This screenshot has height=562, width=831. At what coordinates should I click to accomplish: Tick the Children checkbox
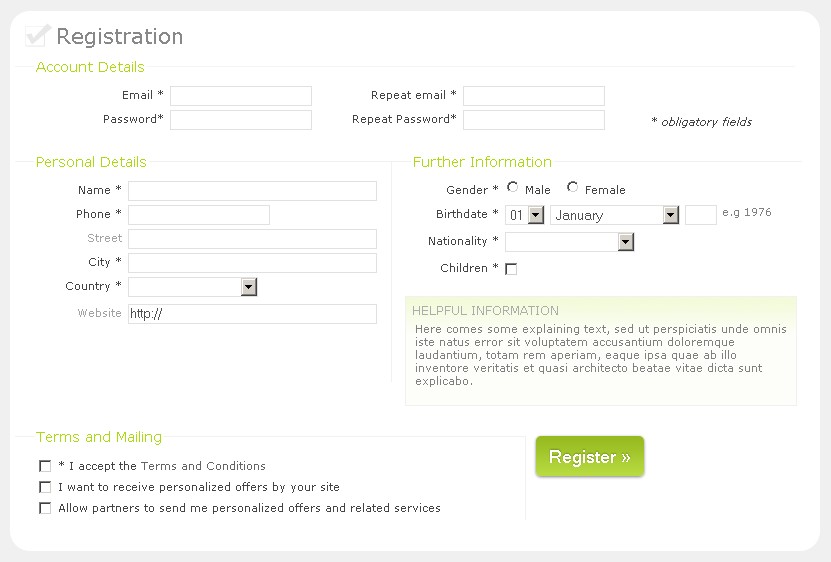point(511,269)
